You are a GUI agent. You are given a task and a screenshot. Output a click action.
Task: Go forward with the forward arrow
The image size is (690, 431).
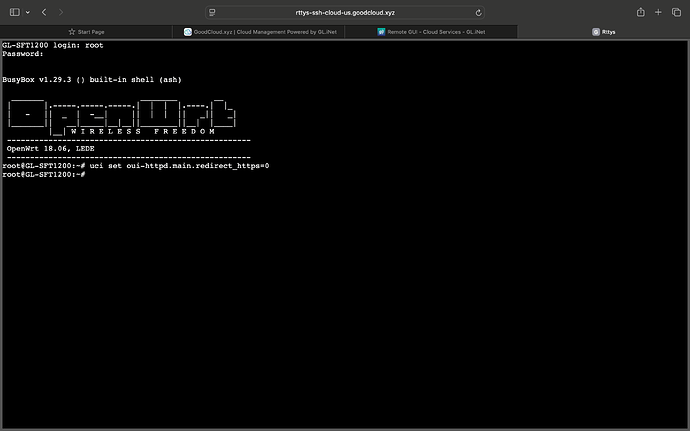point(61,12)
